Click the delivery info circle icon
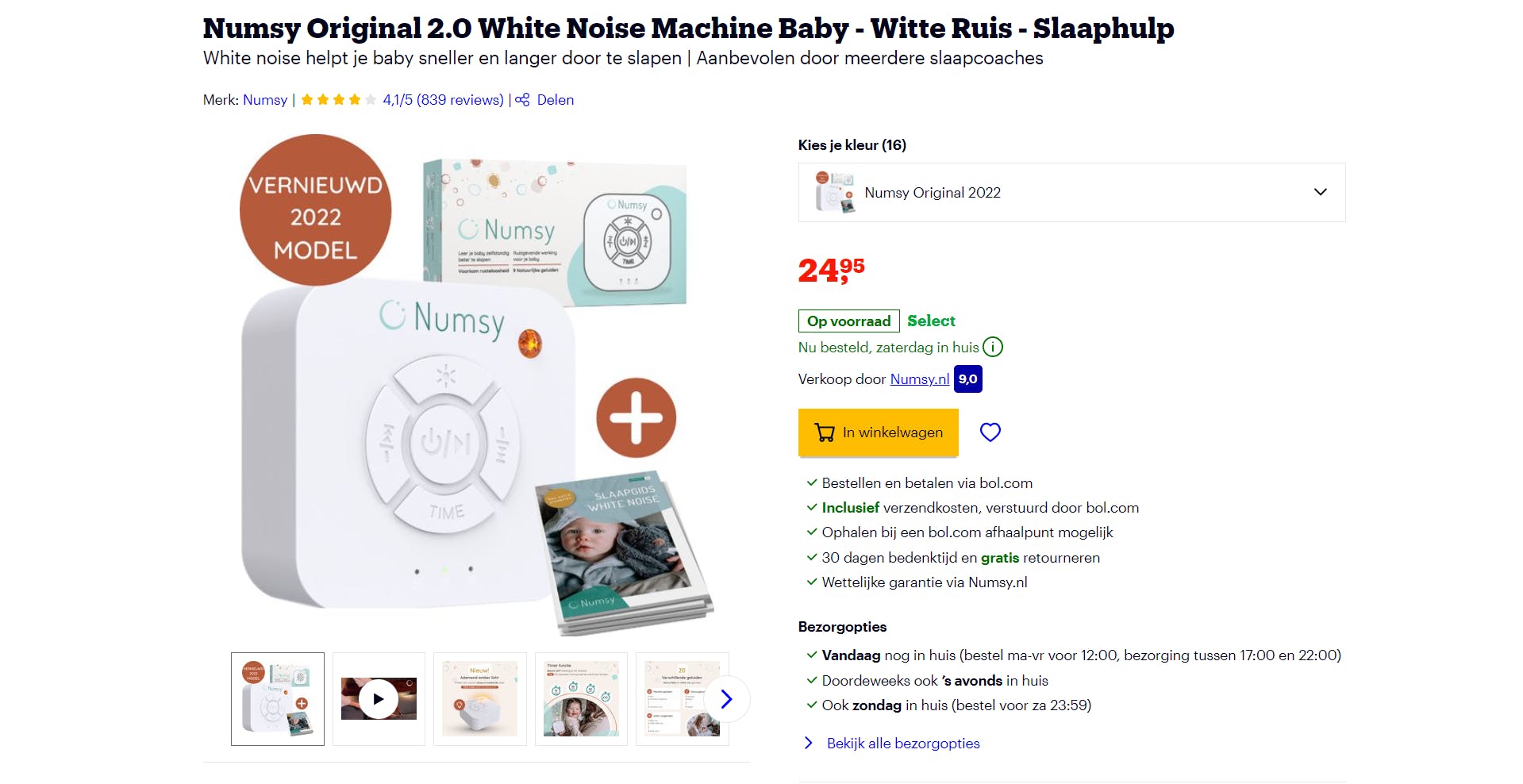Screen dimensions: 1523x784 (x=993, y=347)
